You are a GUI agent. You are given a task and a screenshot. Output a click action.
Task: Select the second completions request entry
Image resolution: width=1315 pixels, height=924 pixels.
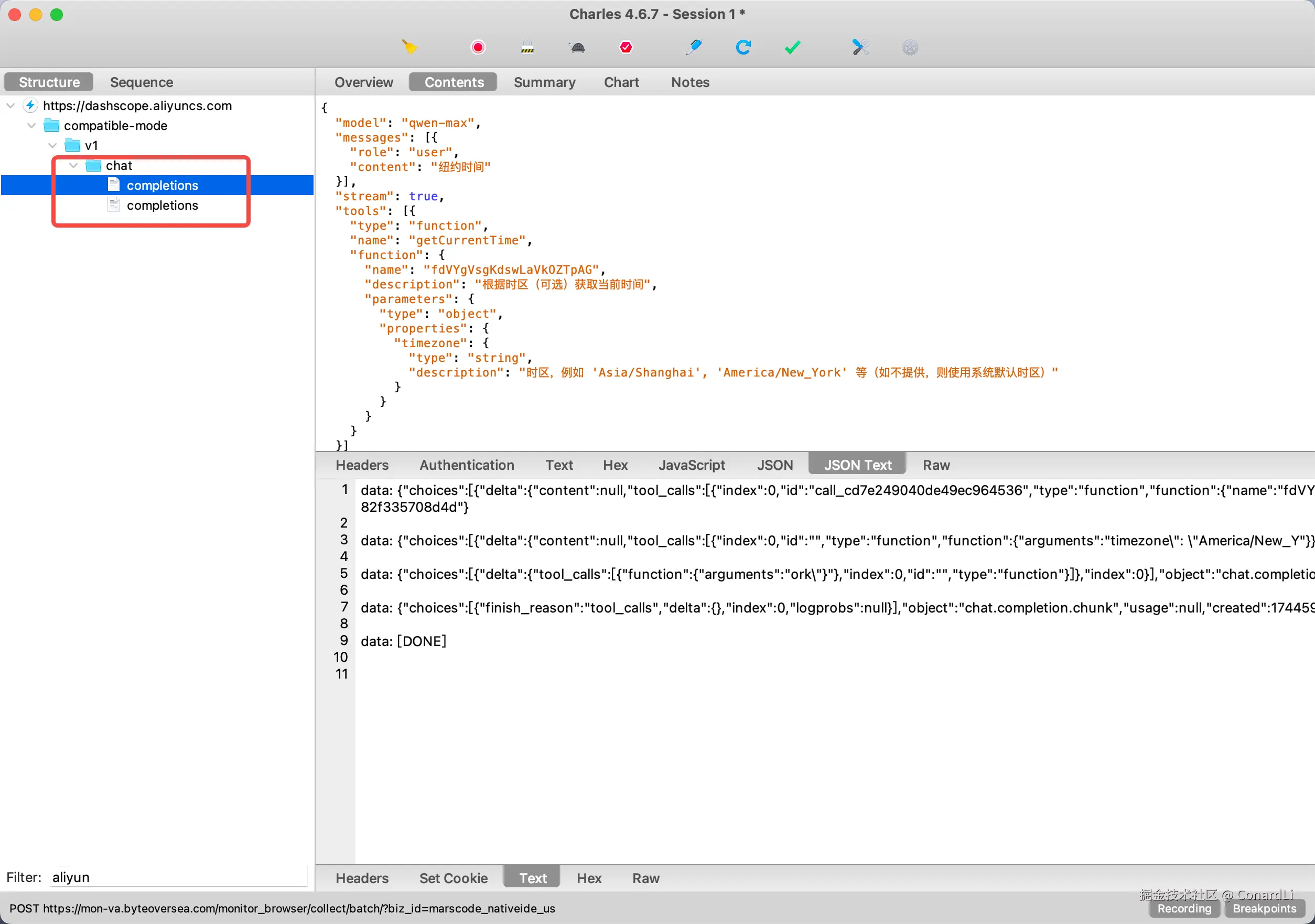click(162, 205)
